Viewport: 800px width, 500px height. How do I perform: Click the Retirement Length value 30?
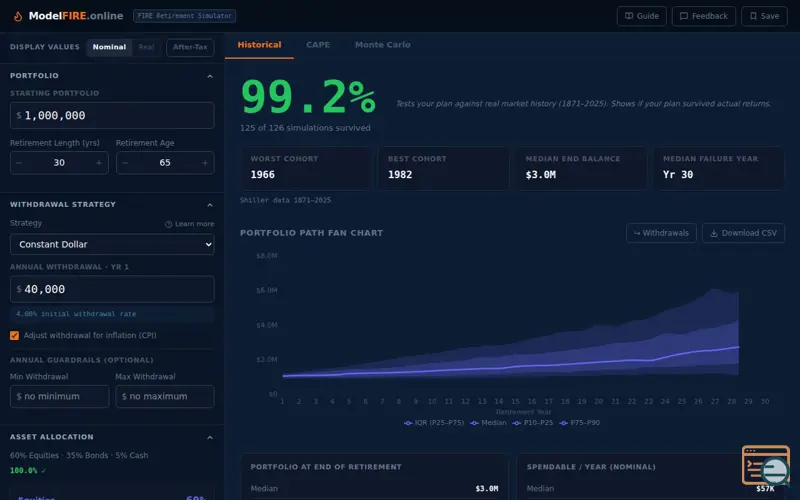[59, 163]
